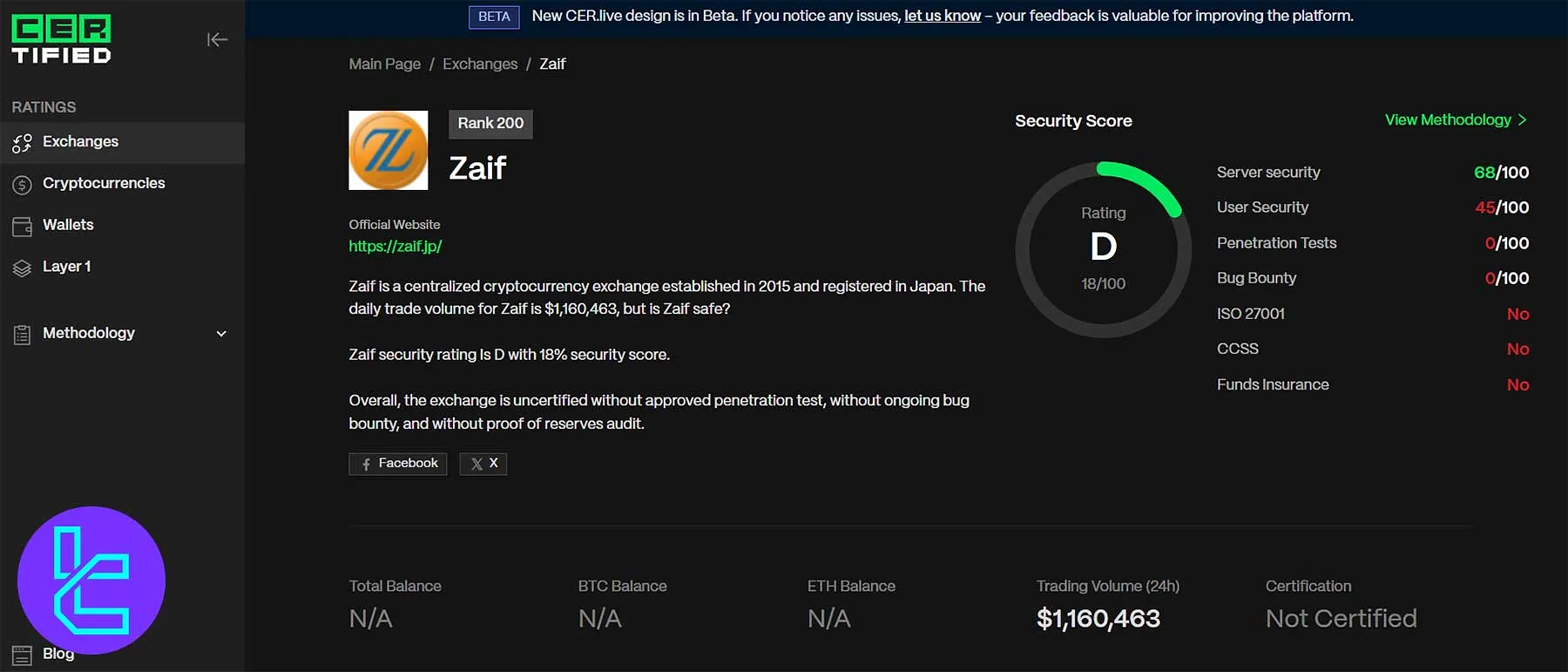This screenshot has height=672, width=1568.
Task: Click the CER Certified logo
Action: (x=61, y=39)
